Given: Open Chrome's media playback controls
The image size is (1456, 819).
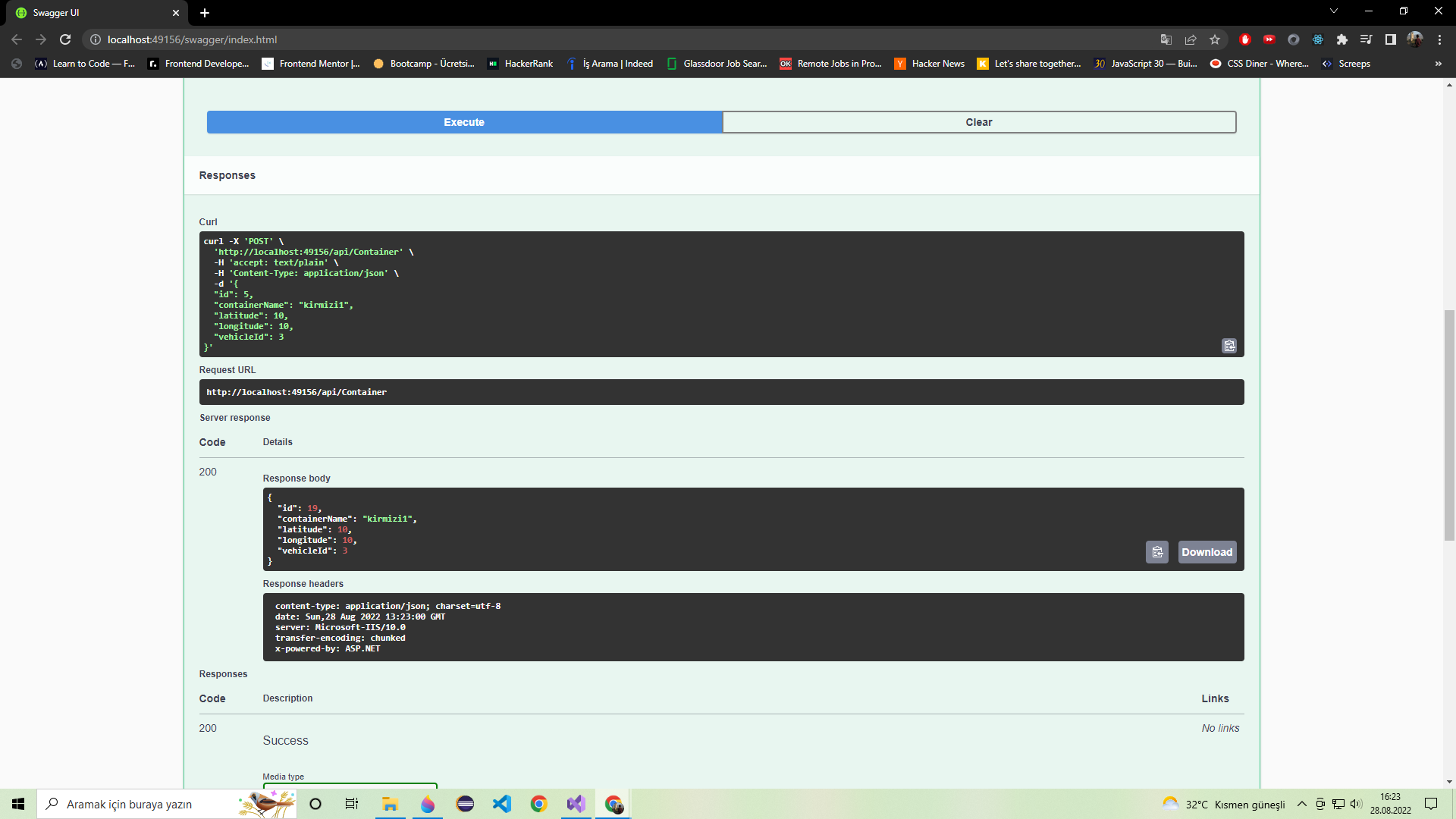Looking at the screenshot, I should click(1367, 39).
